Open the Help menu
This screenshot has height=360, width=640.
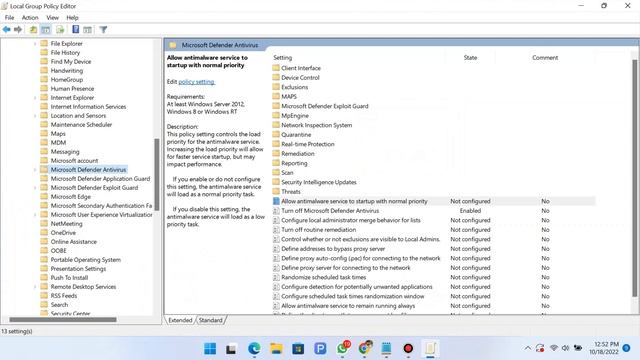[x=72, y=18]
